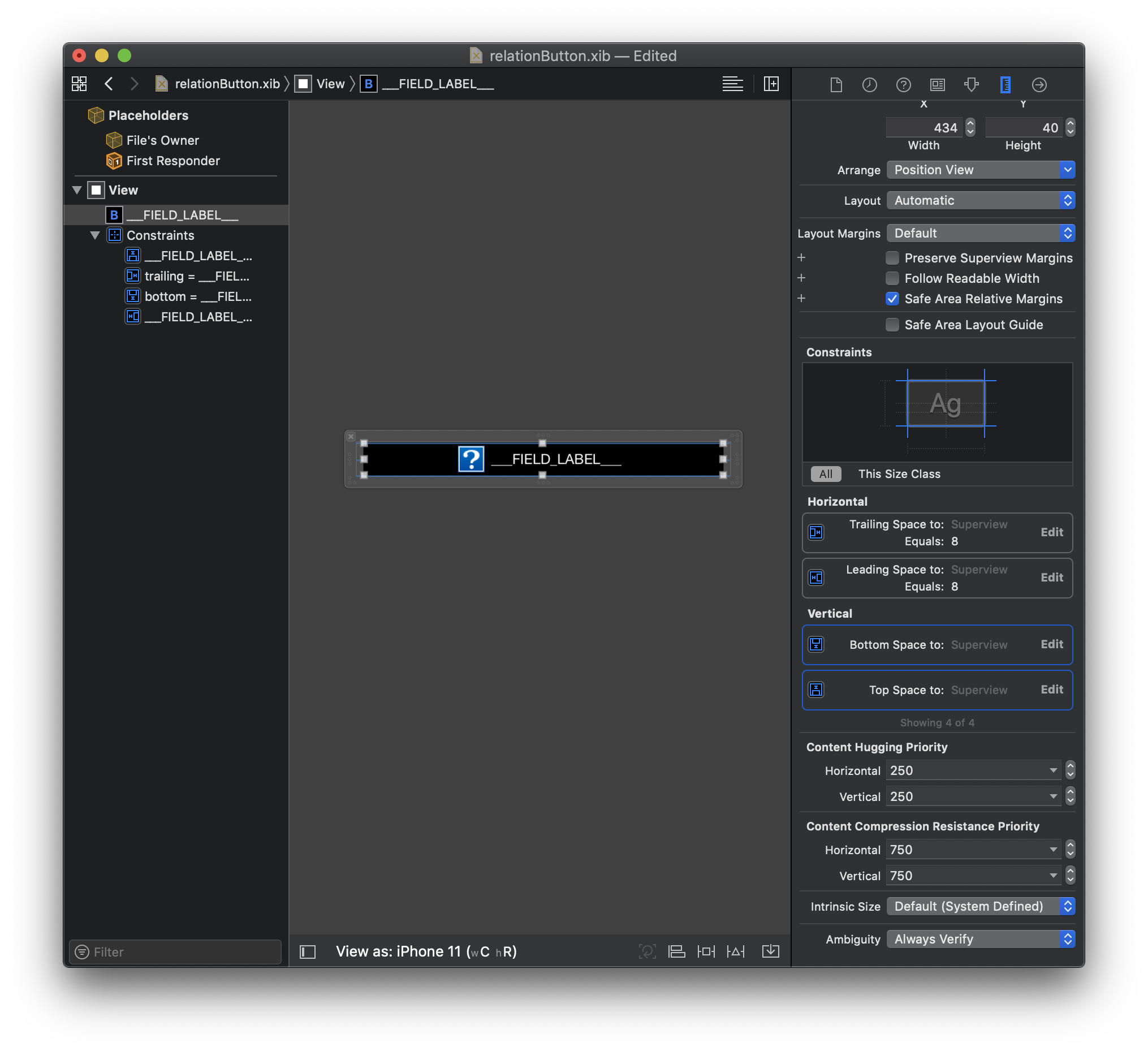The width and height of the screenshot is (1148, 1051).
Task: Show the Connections inspector
Action: (1039, 85)
